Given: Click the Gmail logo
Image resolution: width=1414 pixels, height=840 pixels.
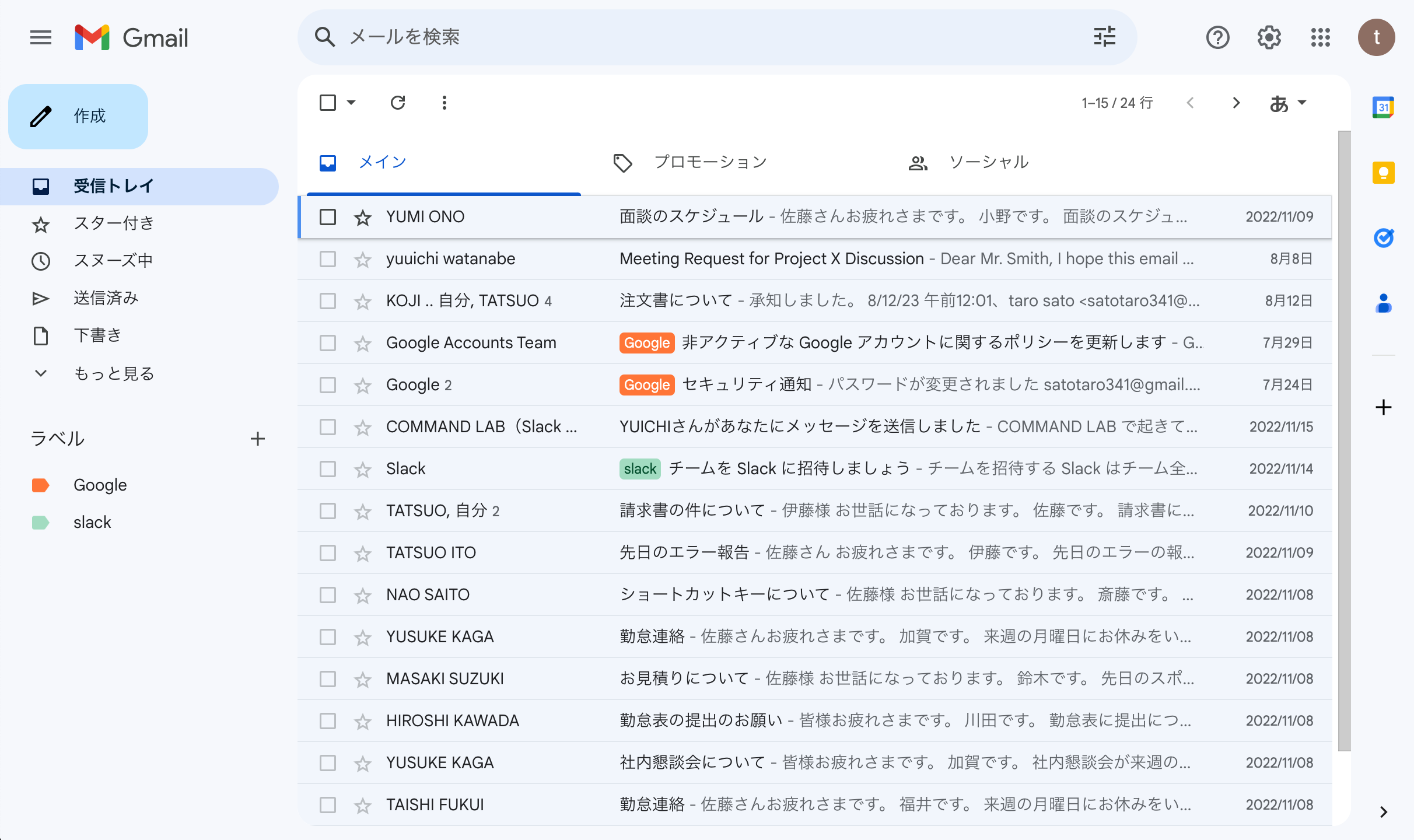Looking at the screenshot, I should click(x=132, y=38).
